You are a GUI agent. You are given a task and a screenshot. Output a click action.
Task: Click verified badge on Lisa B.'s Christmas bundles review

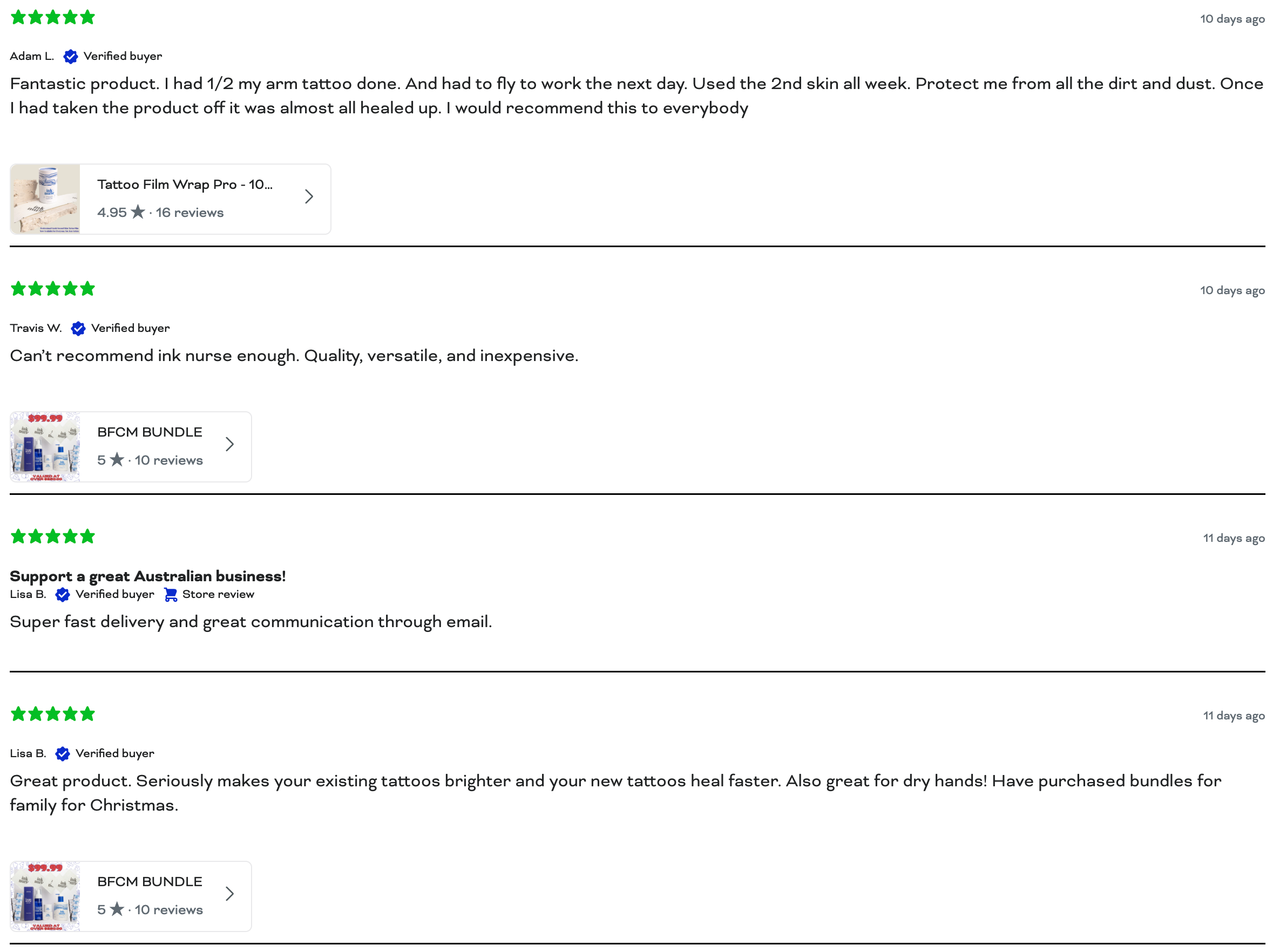[x=62, y=754]
